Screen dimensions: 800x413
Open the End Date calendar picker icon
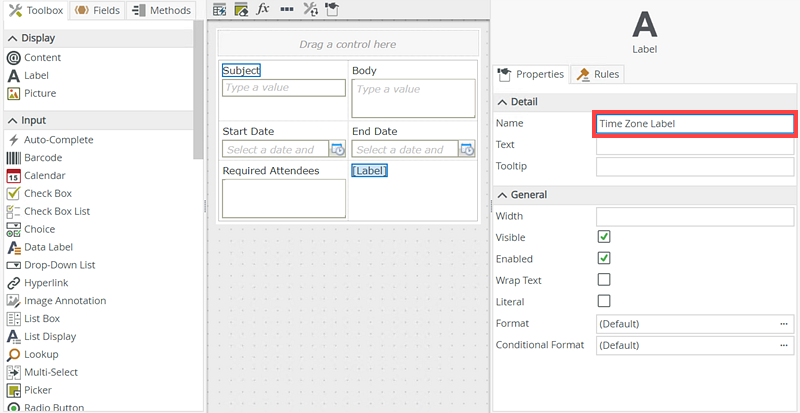[x=466, y=150]
